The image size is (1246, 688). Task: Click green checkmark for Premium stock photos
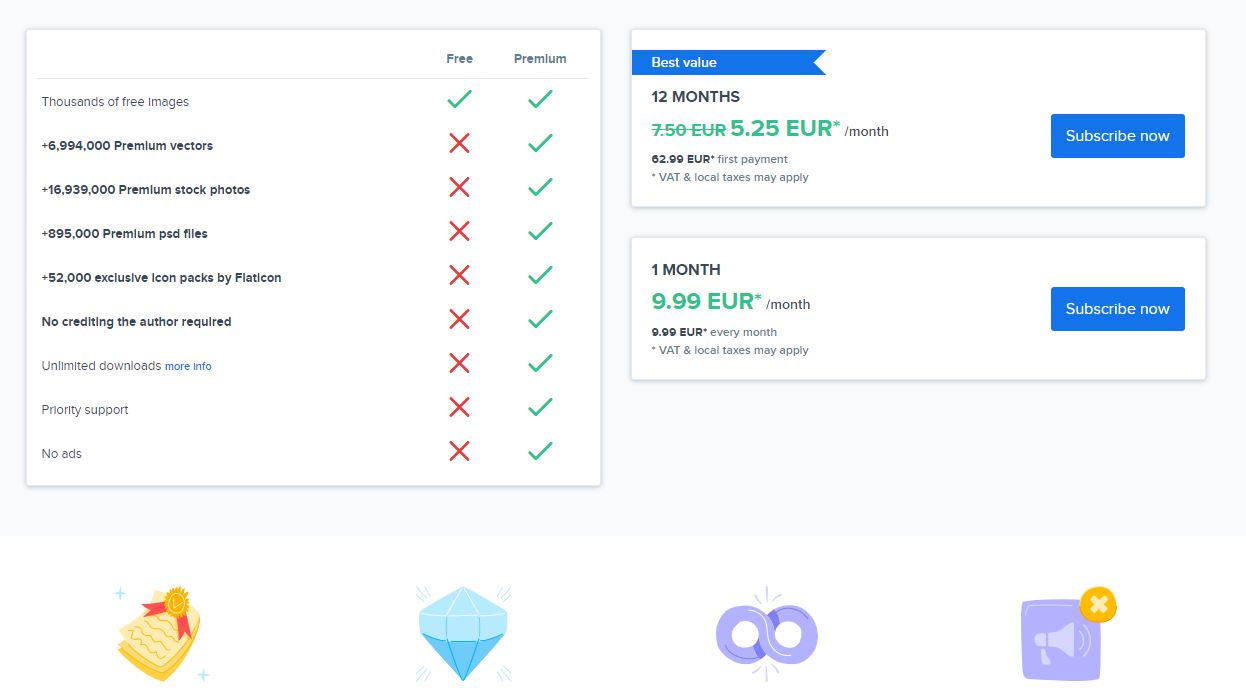pos(540,187)
